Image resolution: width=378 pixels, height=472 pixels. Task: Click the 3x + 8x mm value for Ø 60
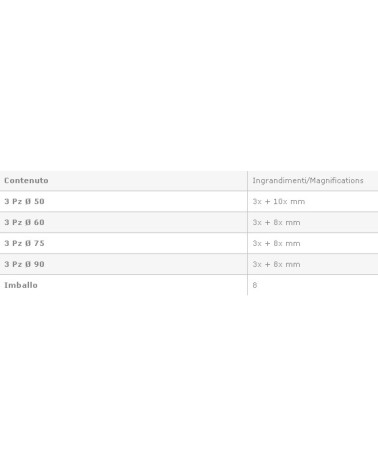pos(276,222)
